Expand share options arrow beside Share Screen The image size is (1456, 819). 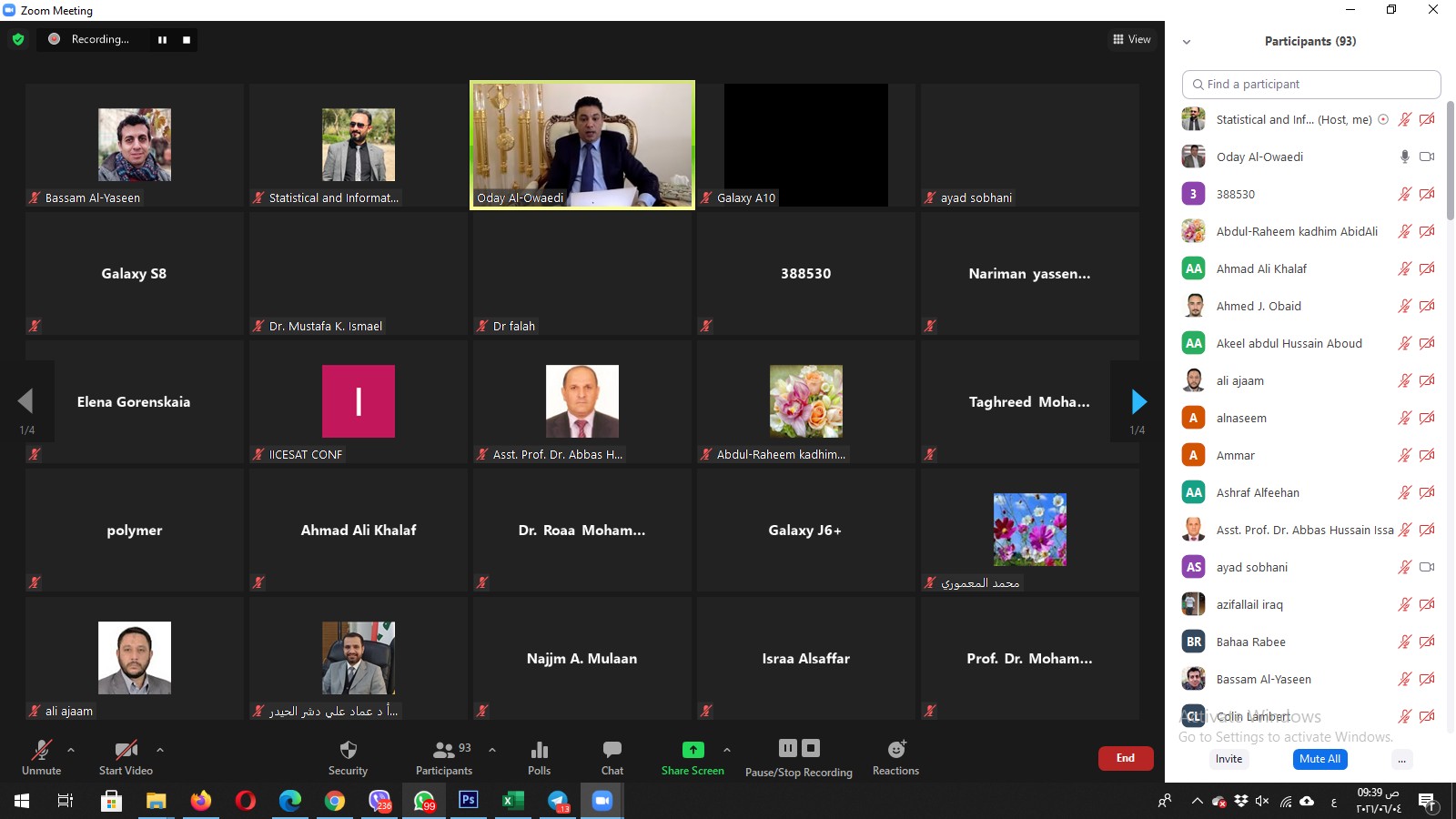pos(726,750)
